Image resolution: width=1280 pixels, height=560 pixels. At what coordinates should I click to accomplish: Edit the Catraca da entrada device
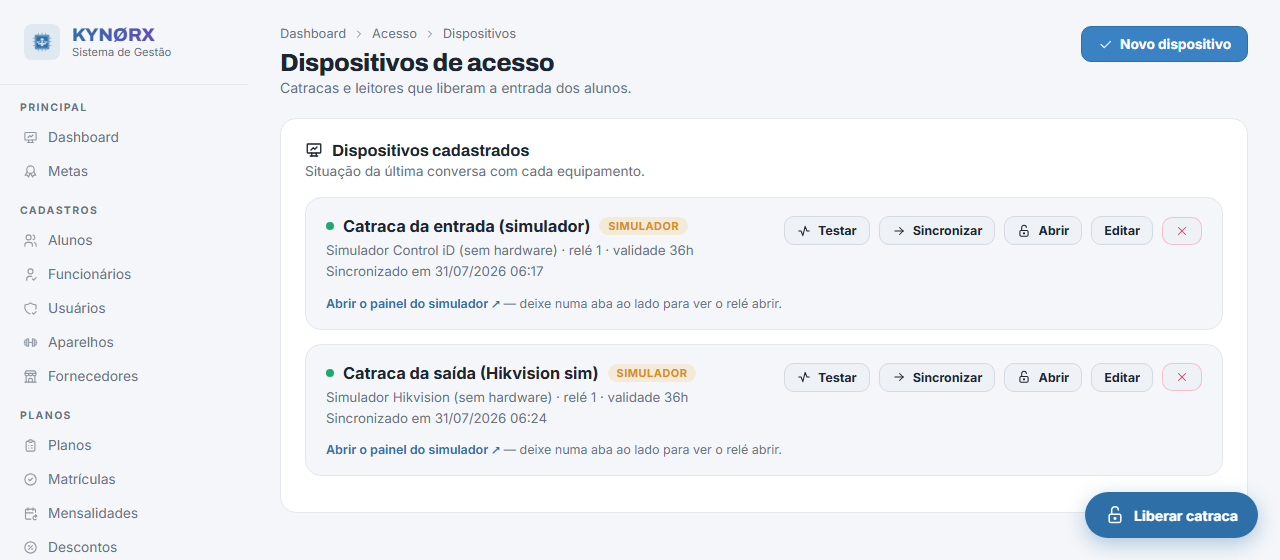pos(1122,230)
